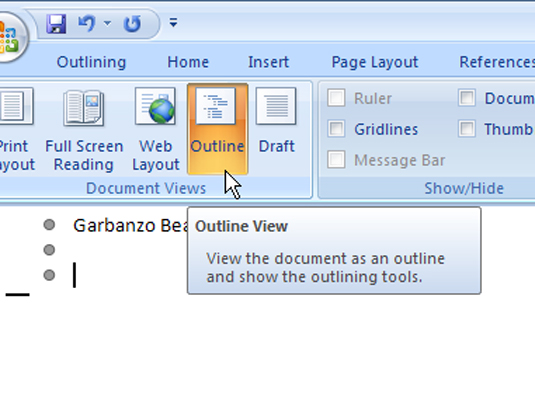Click the Redo circular arrow icon
535x400 pixels.
[132, 24]
